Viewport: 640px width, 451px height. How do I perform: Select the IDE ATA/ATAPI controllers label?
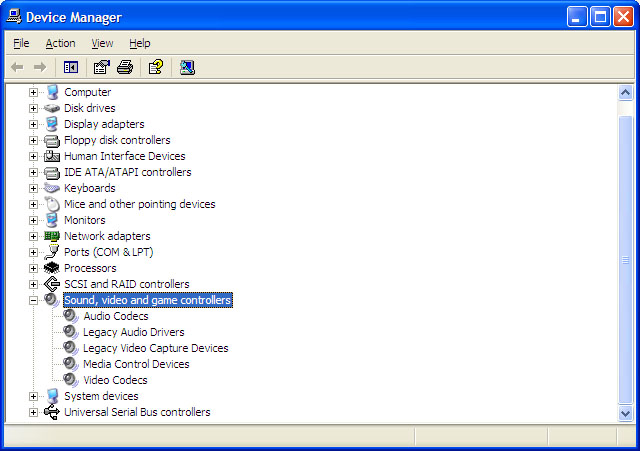pos(128,172)
